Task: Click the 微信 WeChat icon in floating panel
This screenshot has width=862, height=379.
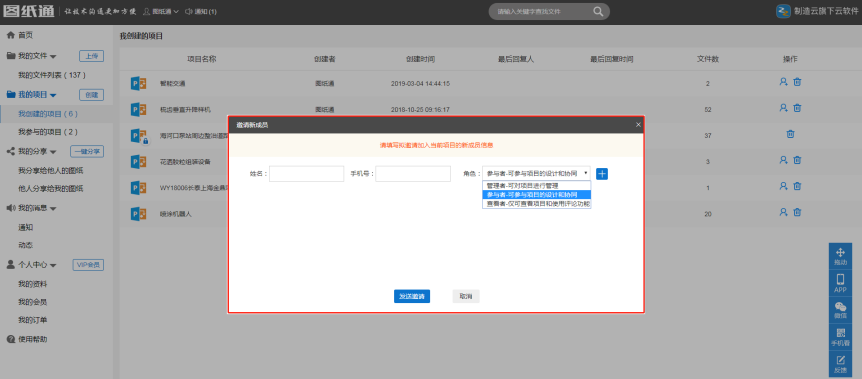Action: (840, 309)
